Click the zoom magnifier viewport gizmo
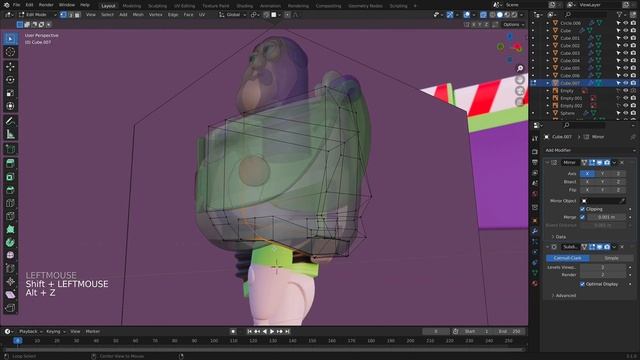This screenshot has width=640, height=360. pyautogui.click(x=520, y=68)
